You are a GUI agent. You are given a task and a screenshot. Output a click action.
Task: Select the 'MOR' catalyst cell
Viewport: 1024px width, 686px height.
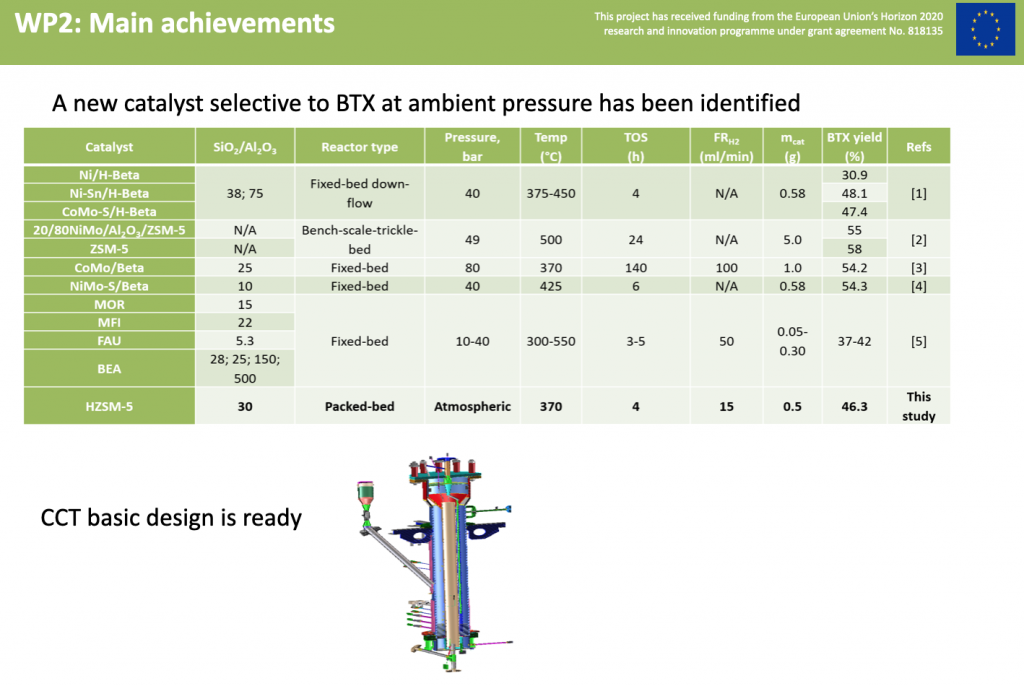tap(109, 304)
